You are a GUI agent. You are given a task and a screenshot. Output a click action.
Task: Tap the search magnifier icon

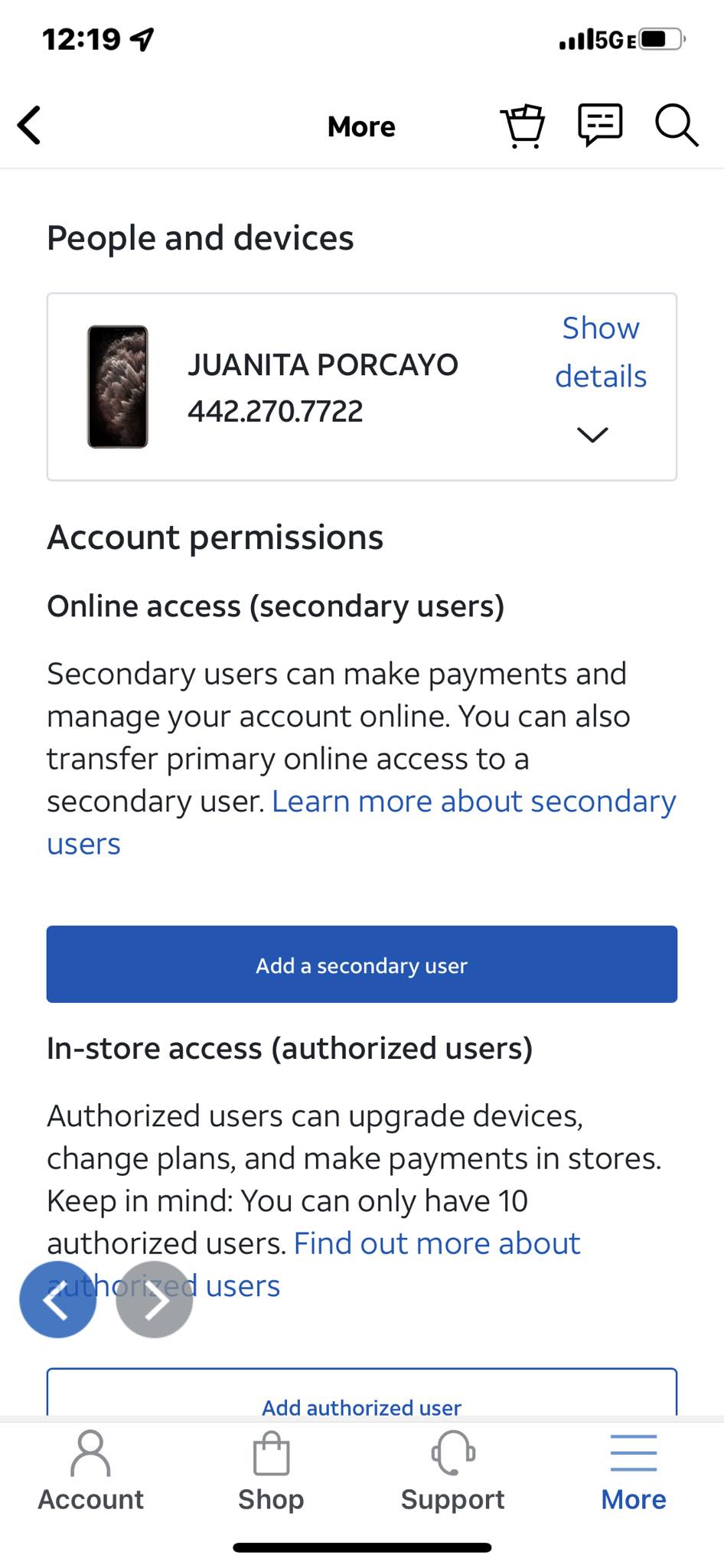(677, 125)
